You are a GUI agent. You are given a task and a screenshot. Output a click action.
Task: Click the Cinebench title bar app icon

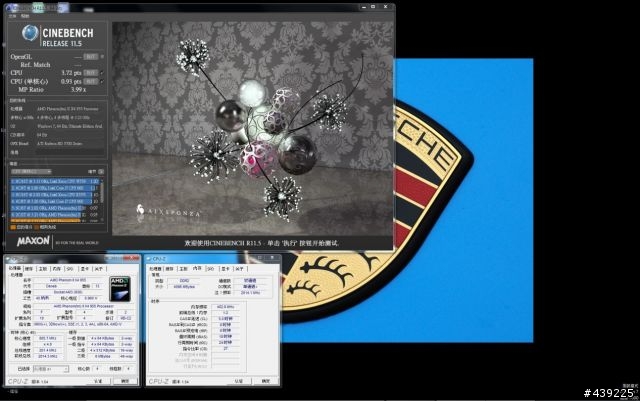tap(9, 8)
